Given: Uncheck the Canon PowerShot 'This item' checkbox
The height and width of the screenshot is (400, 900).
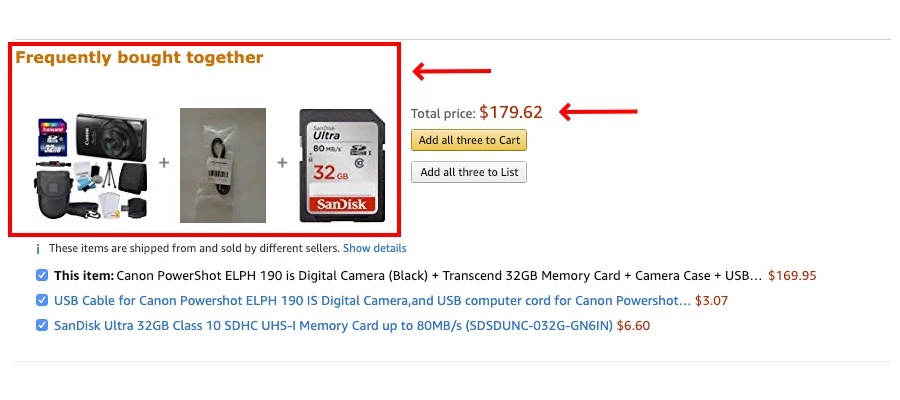Looking at the screenshot, I should [x=42, y=275].
